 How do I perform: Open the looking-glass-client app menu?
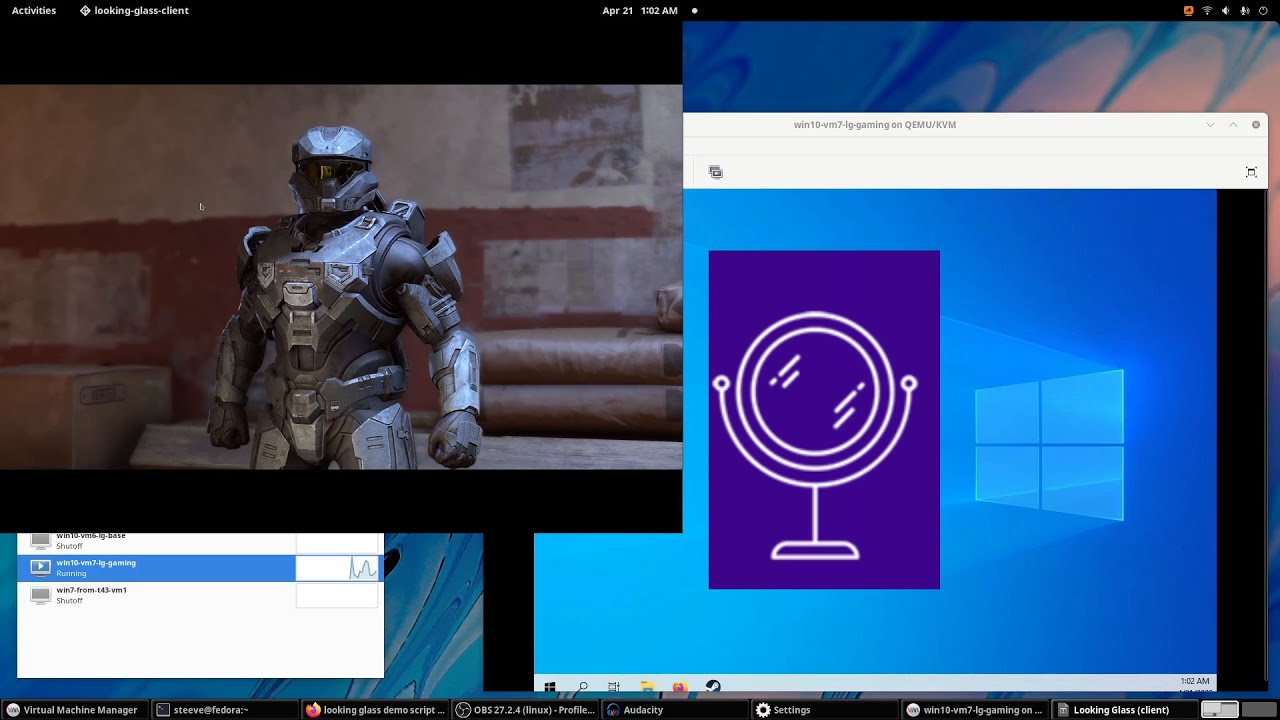[134, 10]
